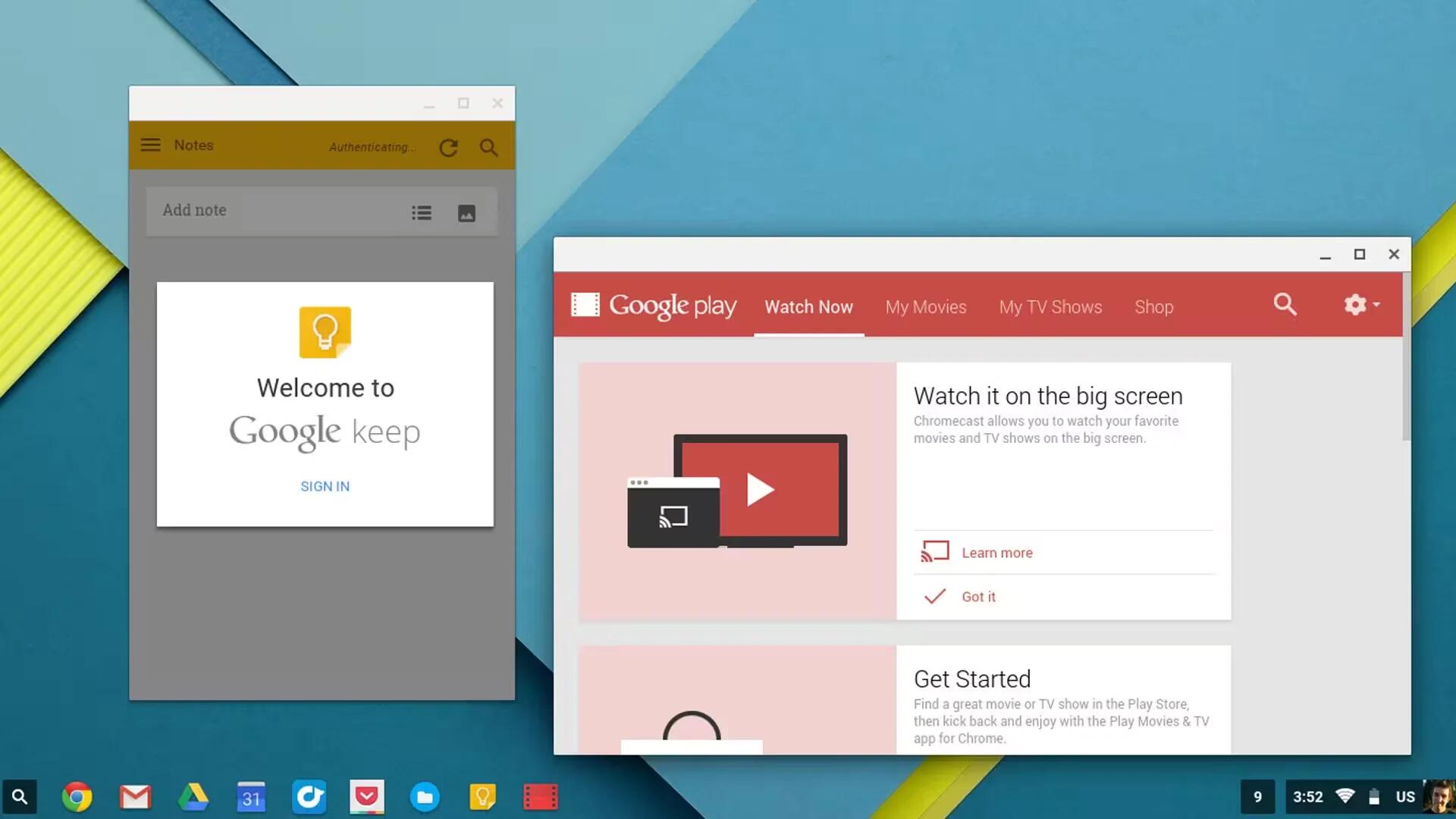Image resolution: width=1456 pixels, height=819 pixels.
Task: Click the Watch it on the big screen heading
Action: point(1048,396)
